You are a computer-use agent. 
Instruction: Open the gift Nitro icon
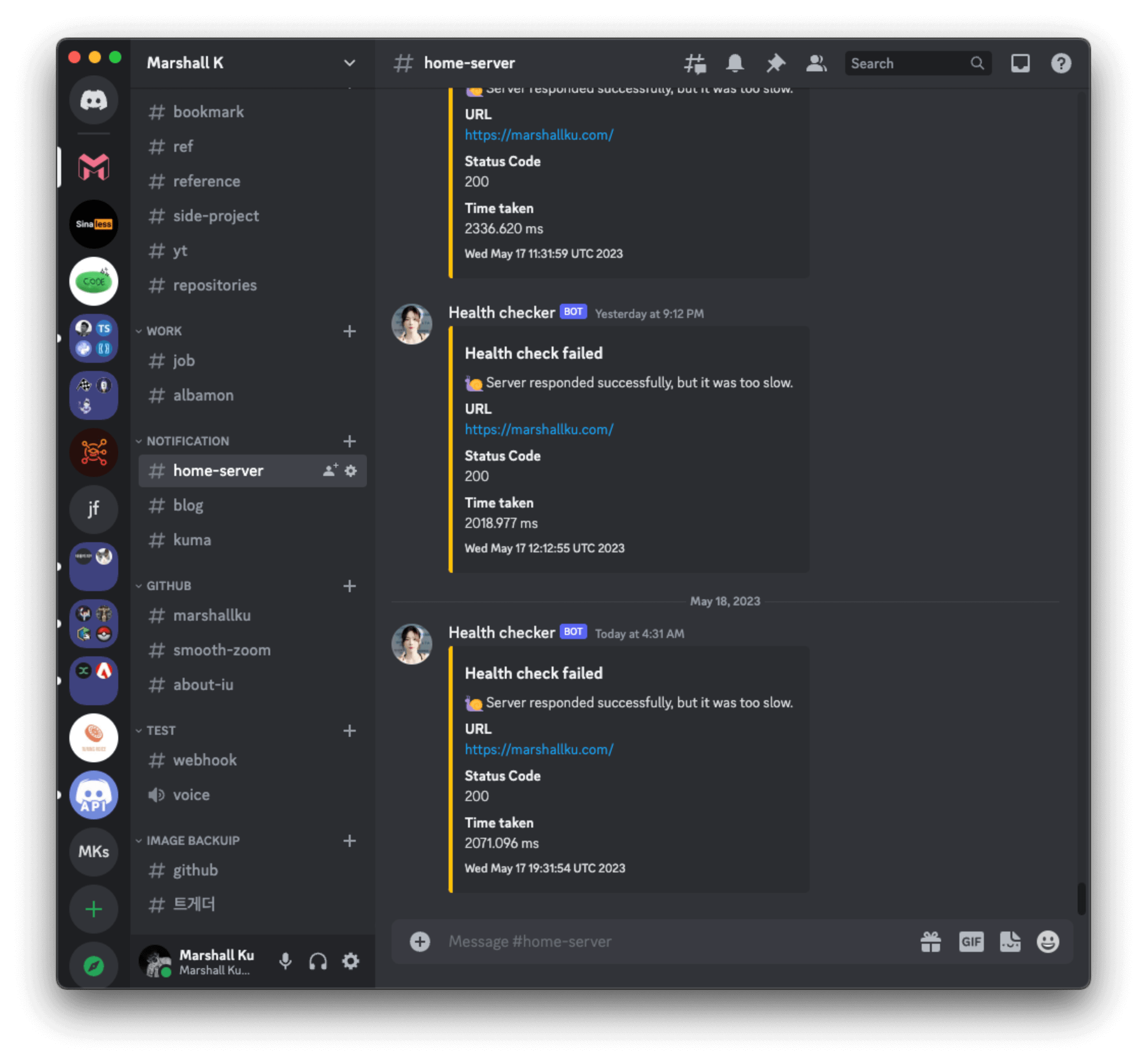coord(930,942)
